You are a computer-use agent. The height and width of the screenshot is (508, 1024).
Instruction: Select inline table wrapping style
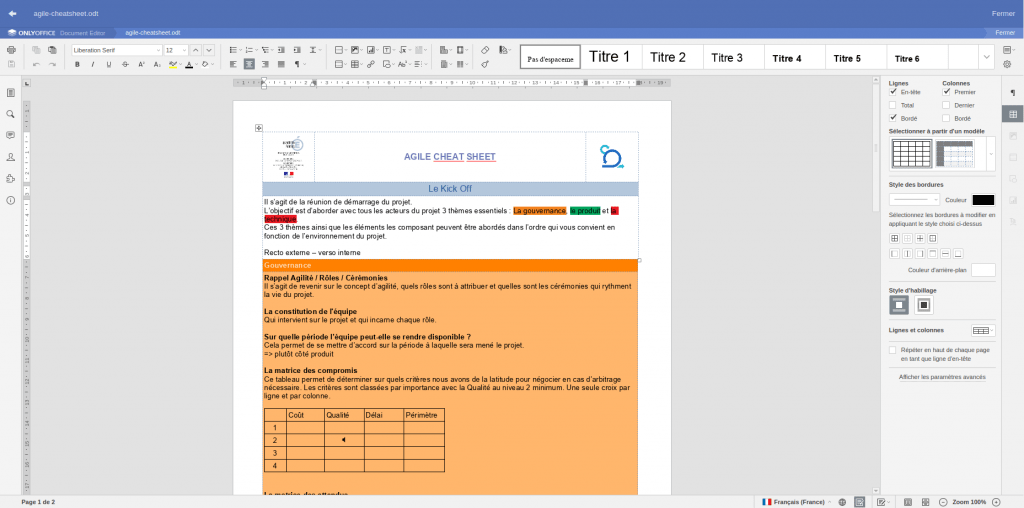pos(899,305)
